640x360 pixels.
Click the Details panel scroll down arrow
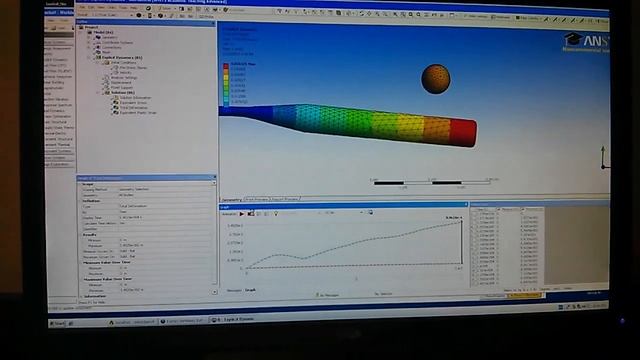pyautogui.click(x=214, y=292)
